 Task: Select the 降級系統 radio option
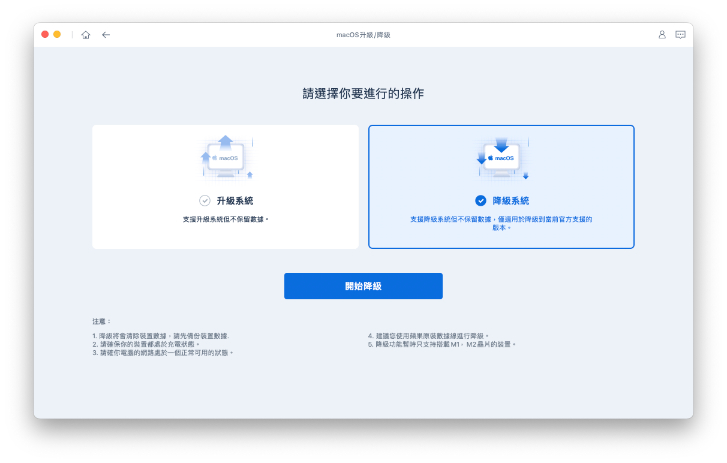coord(481,201)
